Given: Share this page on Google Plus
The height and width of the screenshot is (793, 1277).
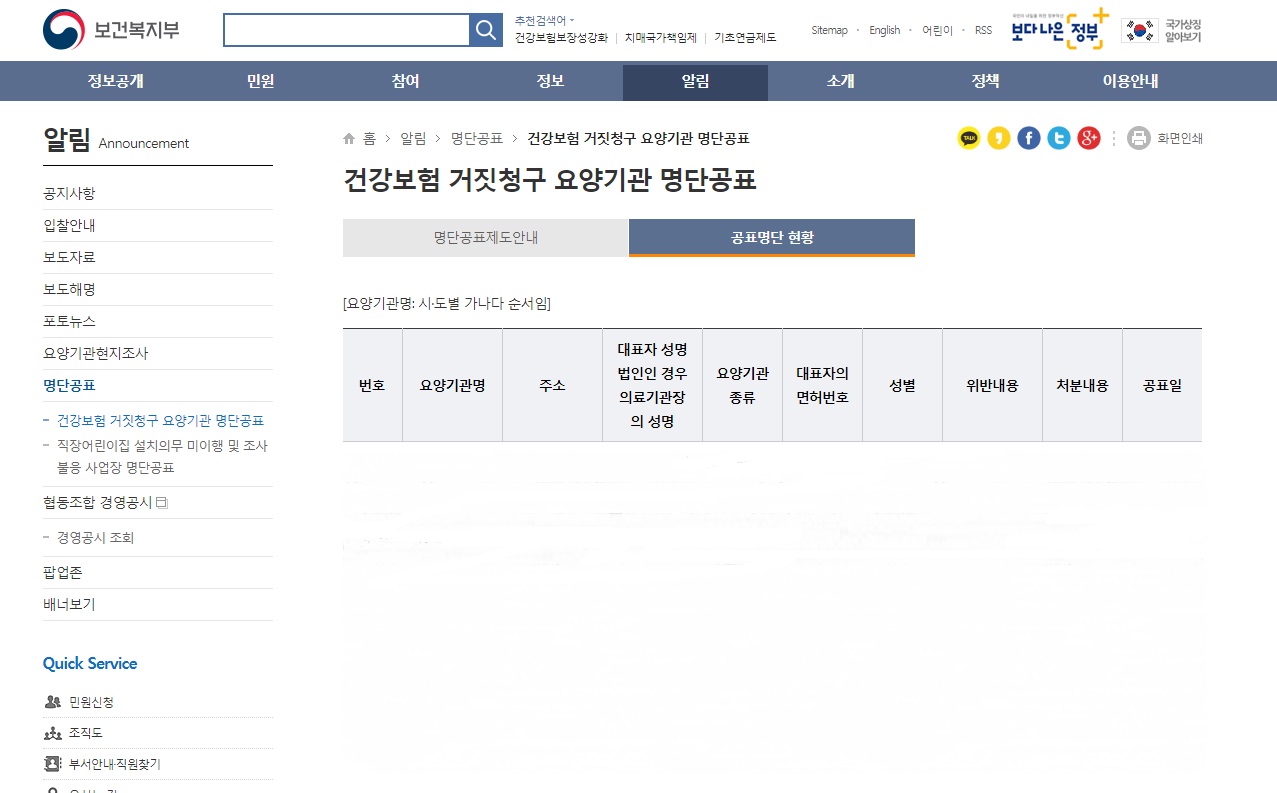Looking at the screenshot, I should click(x=1089, y=138).
